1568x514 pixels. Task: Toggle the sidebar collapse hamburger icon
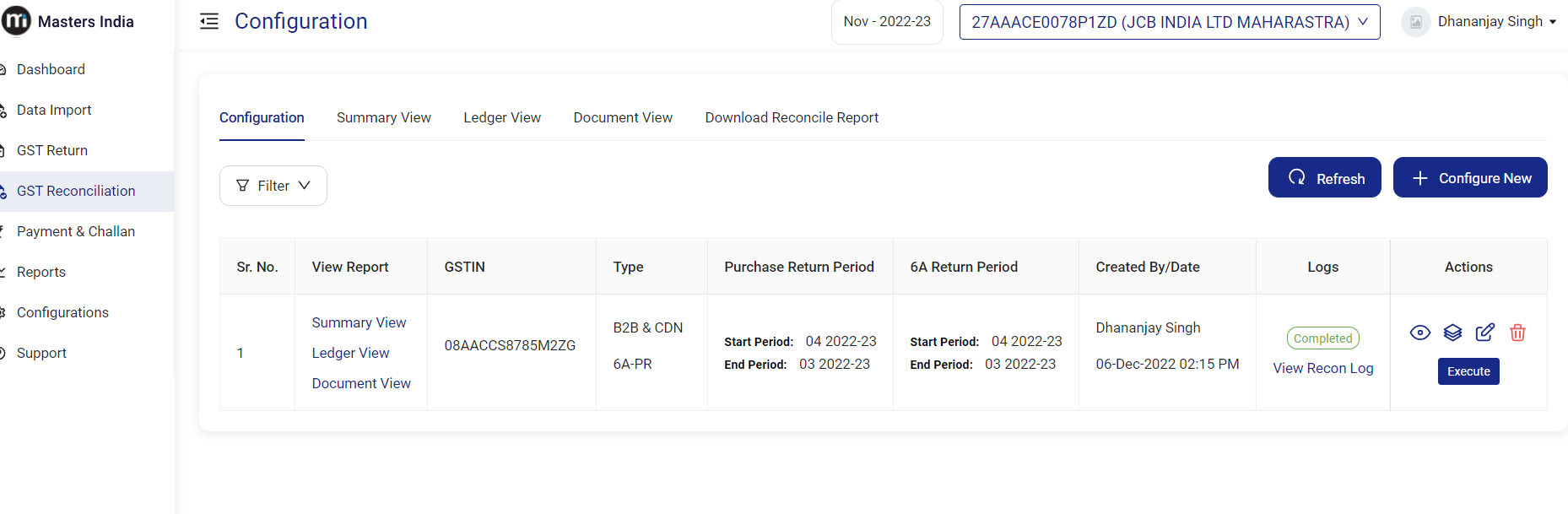[x=209, y=22]
